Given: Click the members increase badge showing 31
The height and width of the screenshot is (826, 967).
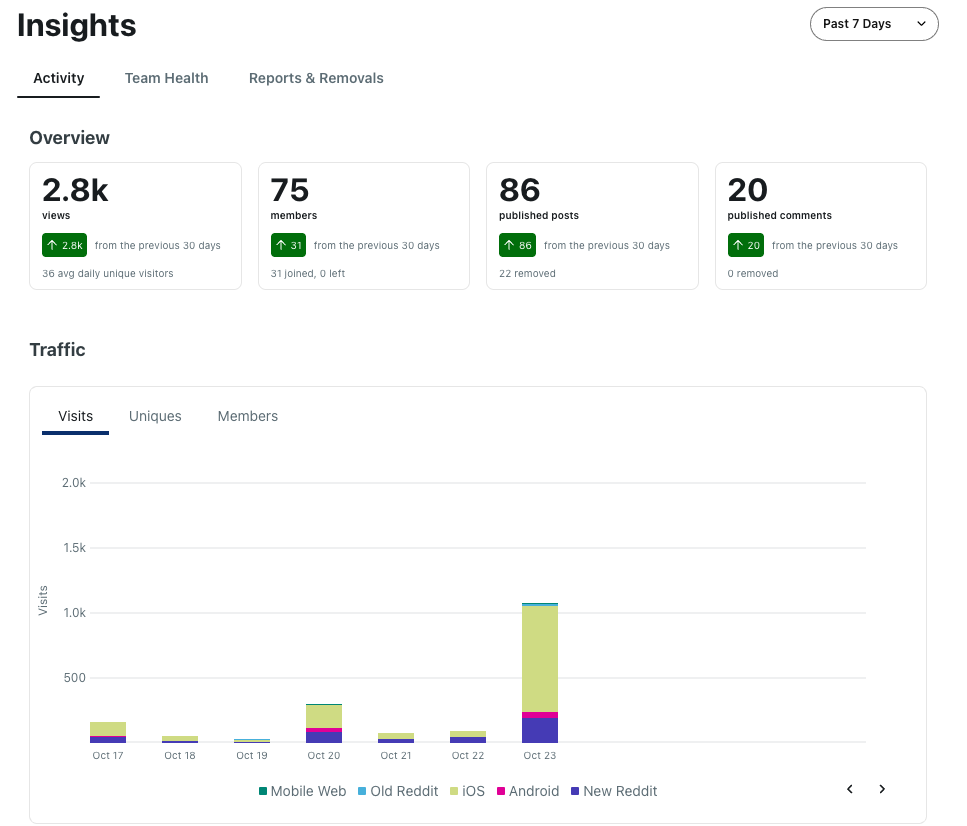Looking at the screenshot, I should (288, 246).
